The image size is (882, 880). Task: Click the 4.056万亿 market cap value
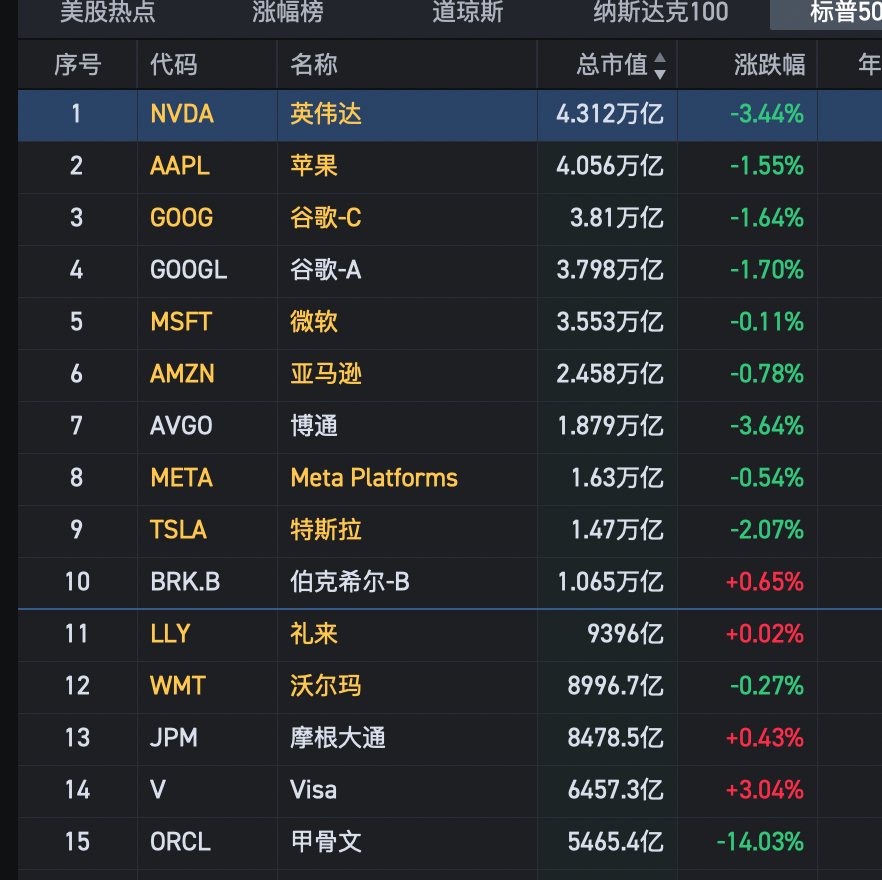pos(610,166)
